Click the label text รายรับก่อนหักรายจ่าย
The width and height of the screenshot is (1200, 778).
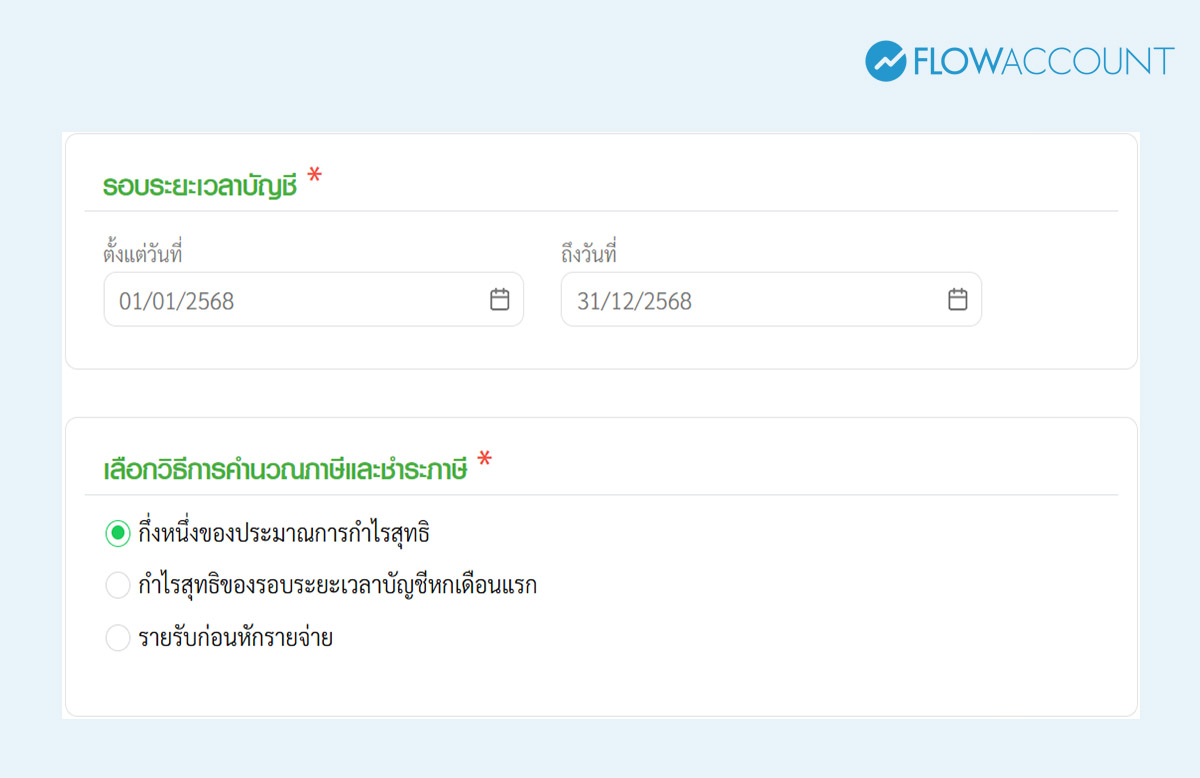[x=235, y=638]
